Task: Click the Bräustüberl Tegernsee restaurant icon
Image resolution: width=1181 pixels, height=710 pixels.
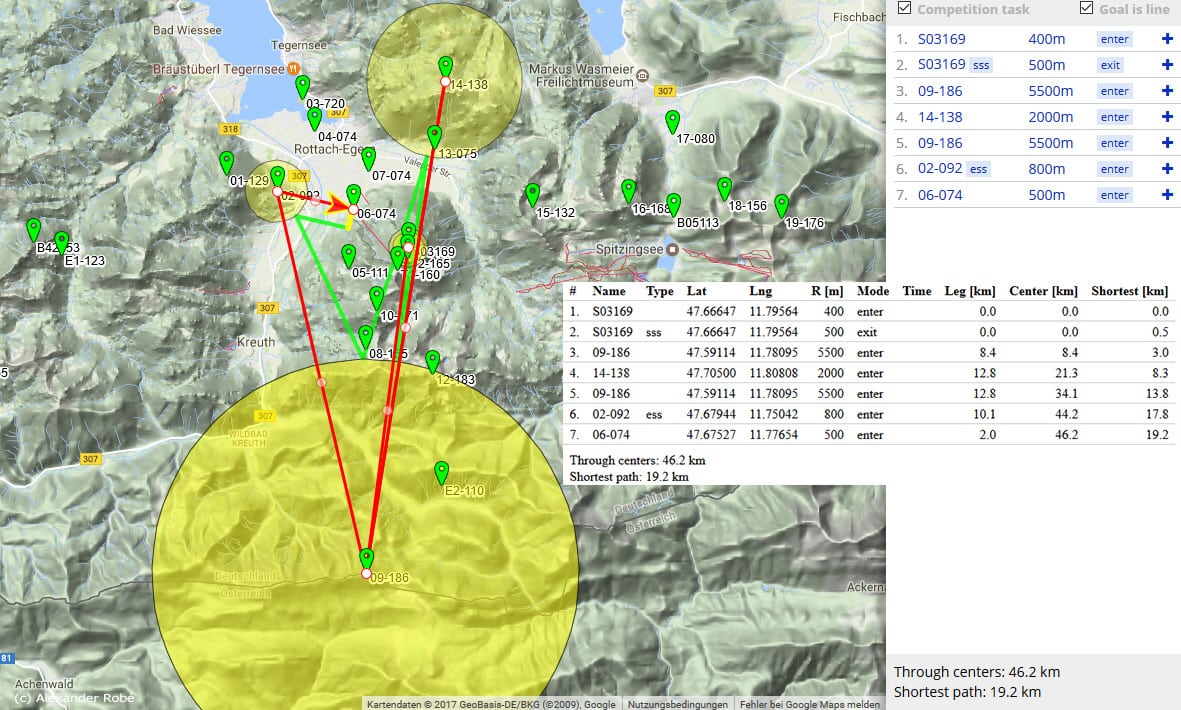Action: (293, 69)
